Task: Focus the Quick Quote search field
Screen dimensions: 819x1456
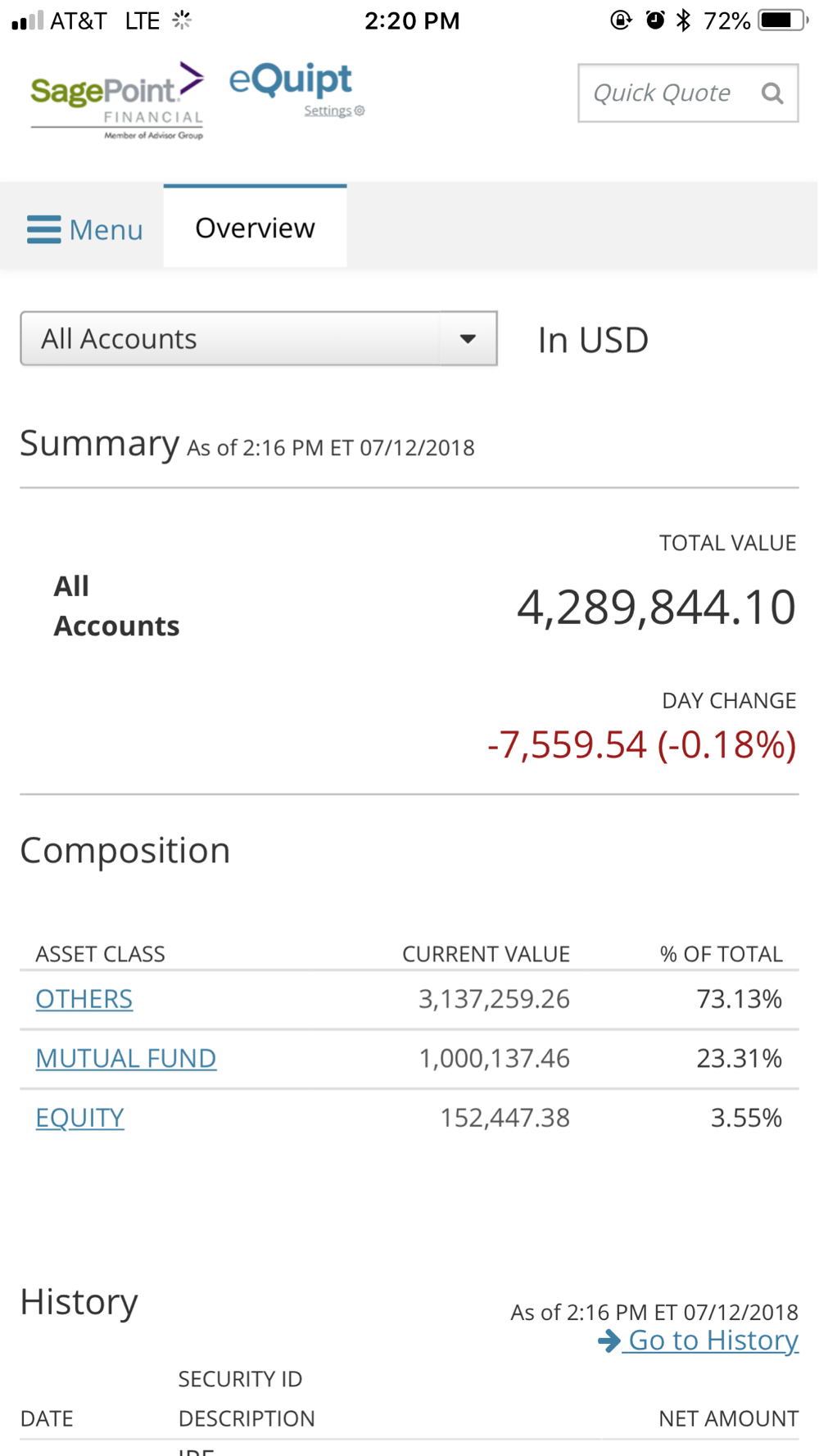Action: coord(663,93)
